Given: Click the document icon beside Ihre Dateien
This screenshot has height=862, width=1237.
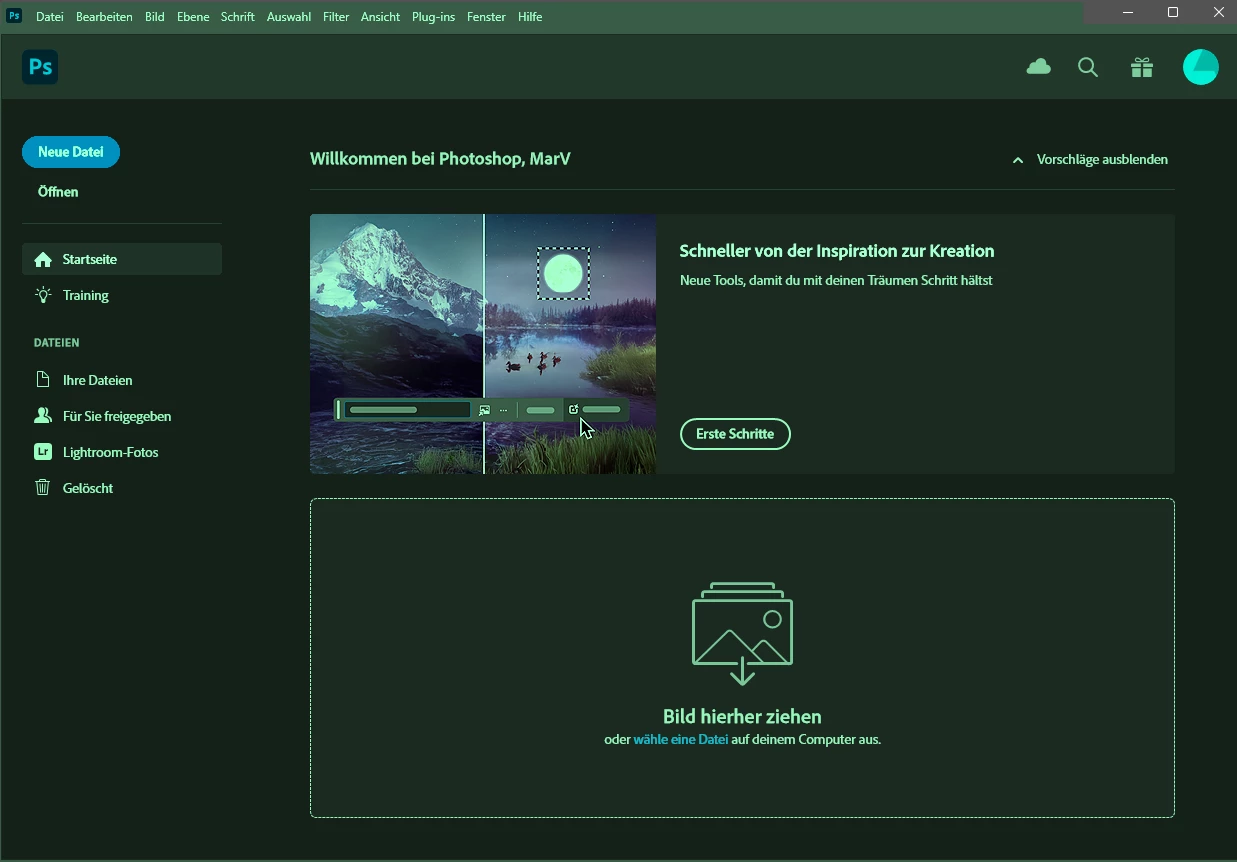Looking at the screenshot, I should click(43, 380).
